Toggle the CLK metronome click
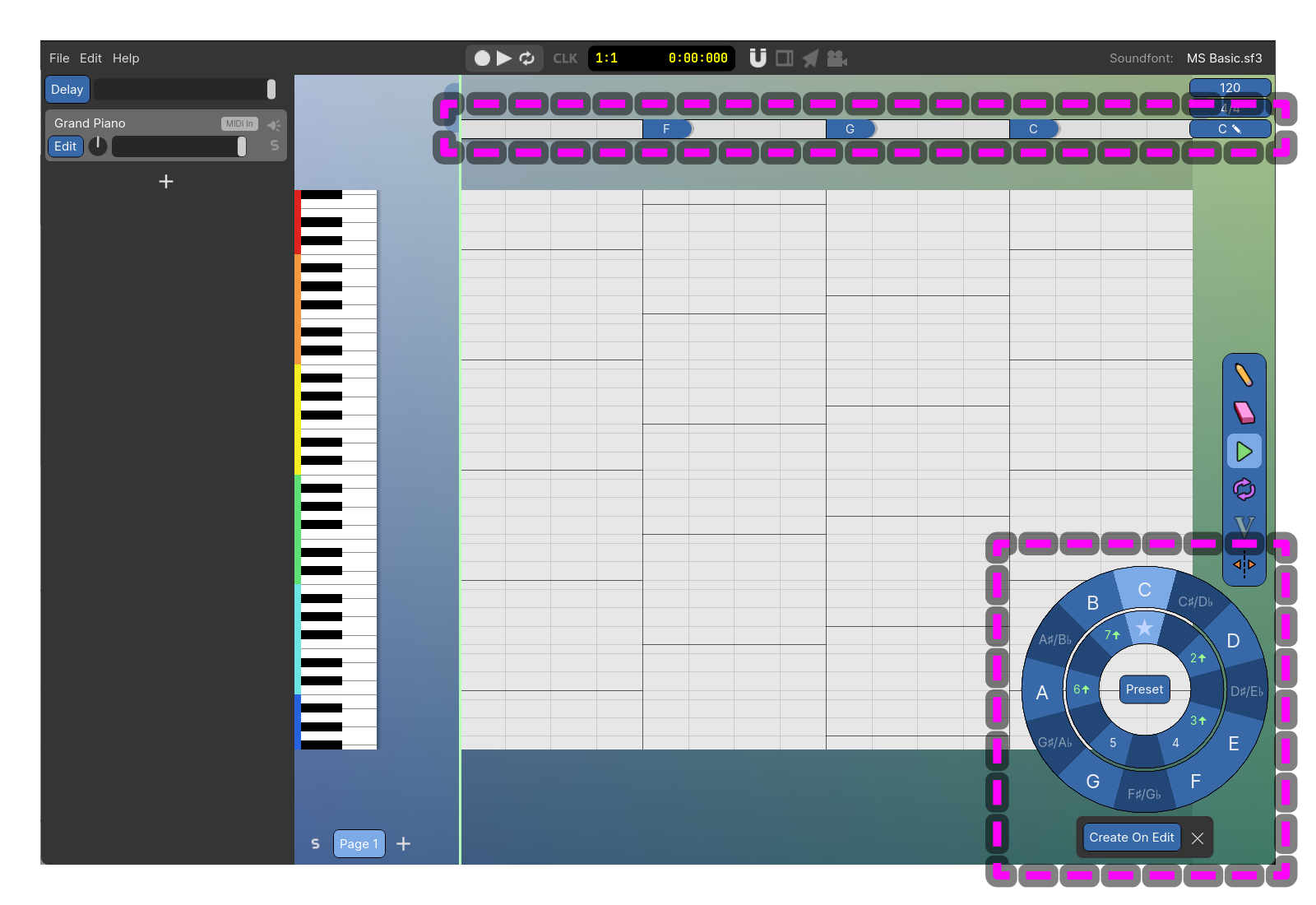Viewport: 1316px width, 905px height. [565, 58]
